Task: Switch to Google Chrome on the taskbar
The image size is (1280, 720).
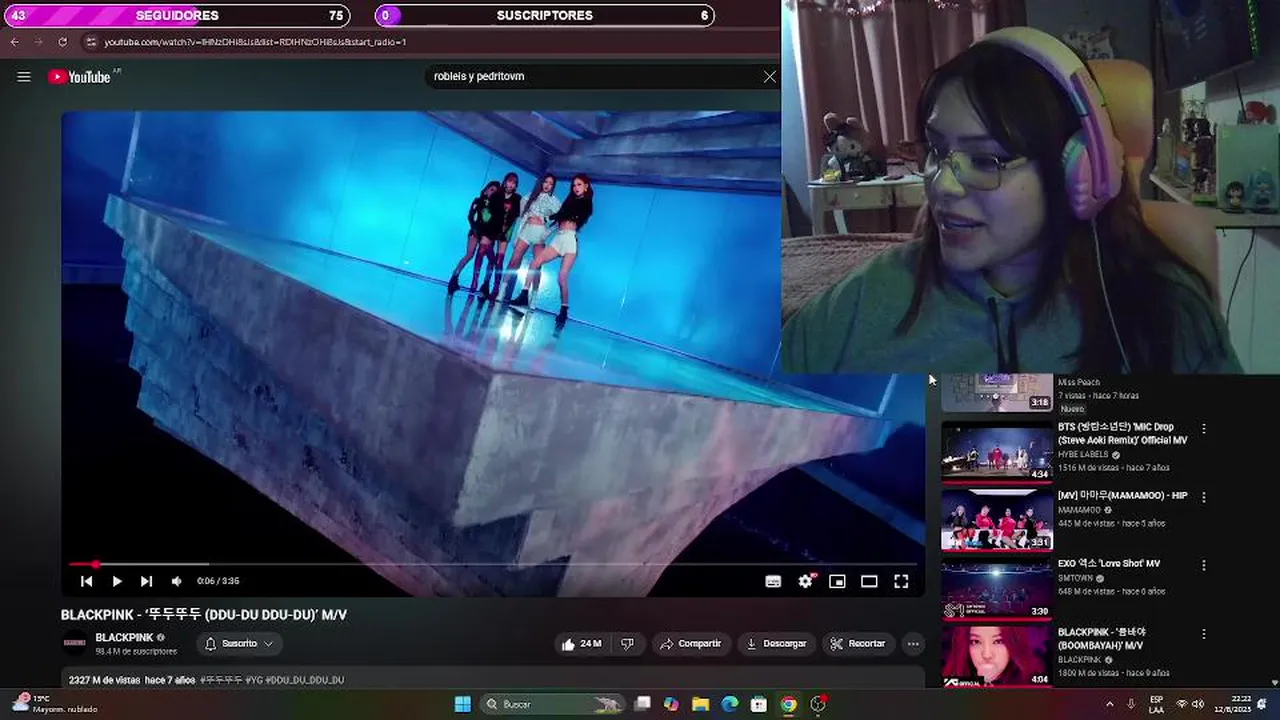Action: [788, 704]
